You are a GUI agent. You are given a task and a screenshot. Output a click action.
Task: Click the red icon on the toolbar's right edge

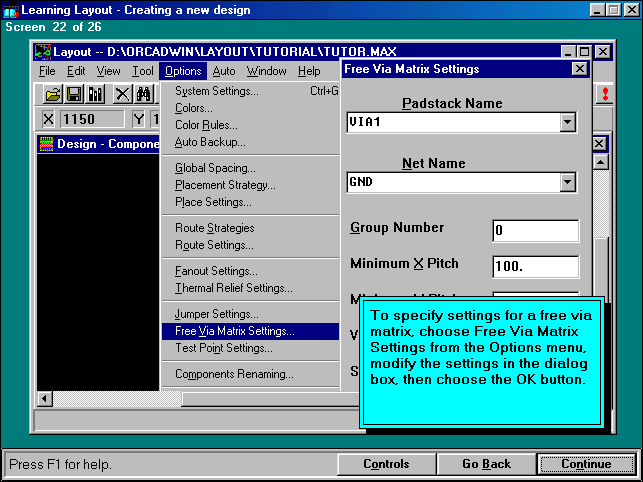604,93
